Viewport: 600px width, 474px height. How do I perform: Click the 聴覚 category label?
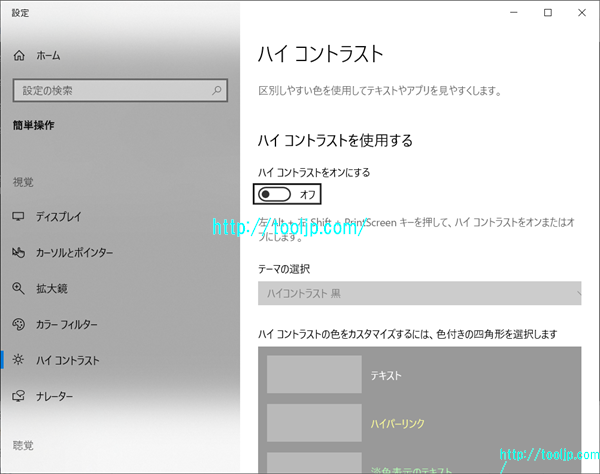[23, 445]
